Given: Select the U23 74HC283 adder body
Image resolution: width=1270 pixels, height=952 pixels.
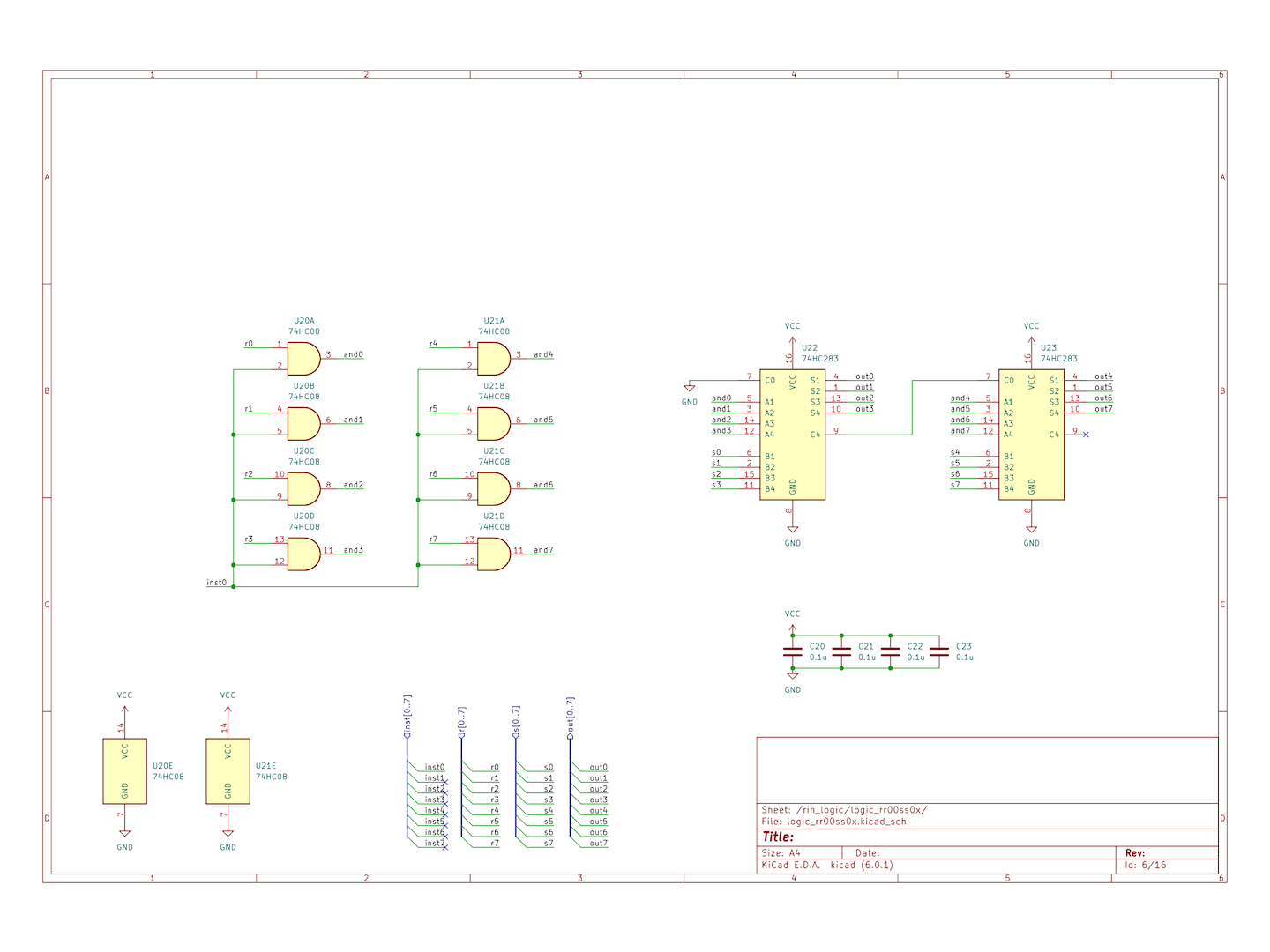Looking at the screenshot, I should (x=1031, y=435).
